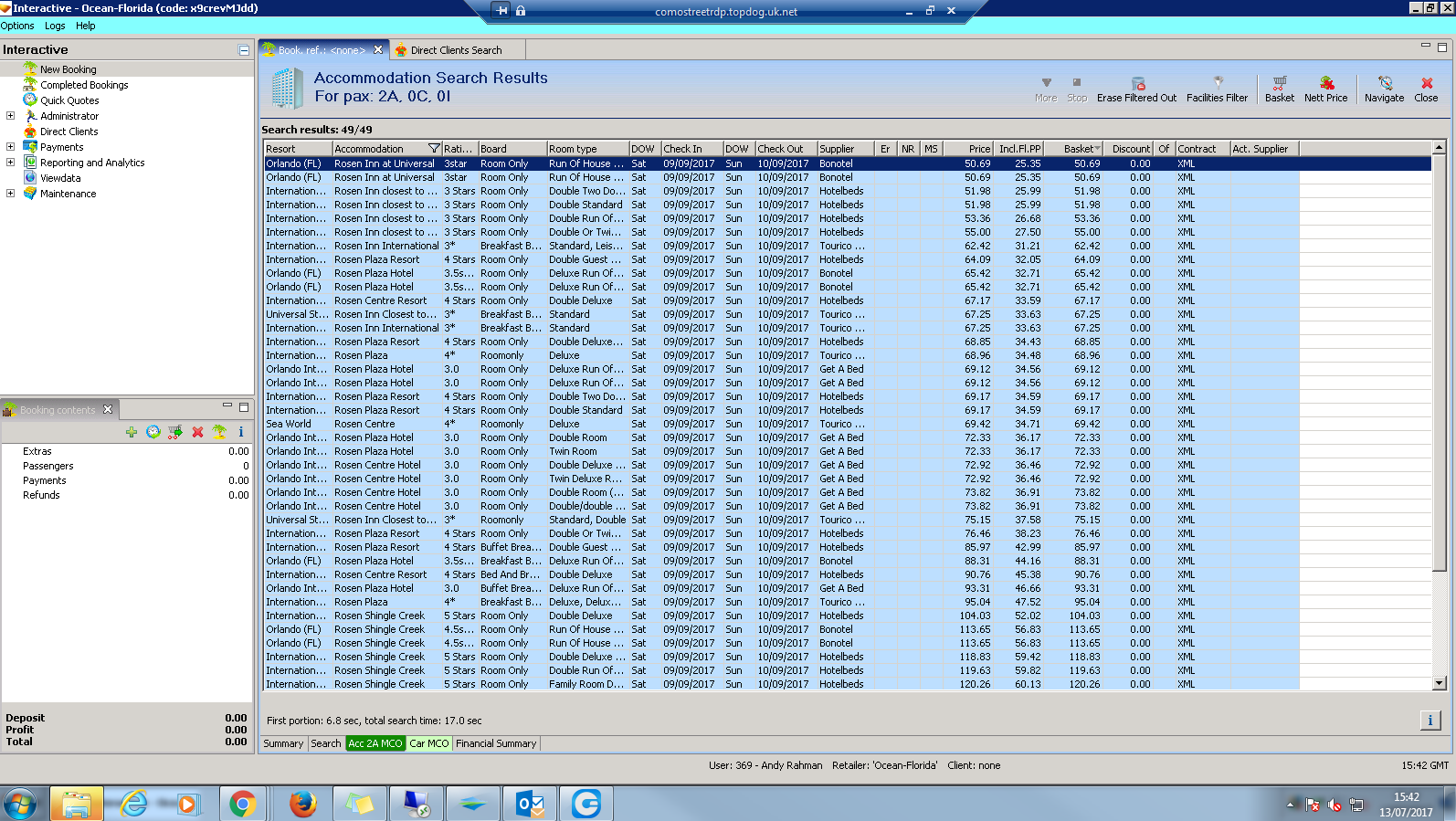
Task: Click the results table scroll down arrow
Action: tap(1439, 683)
